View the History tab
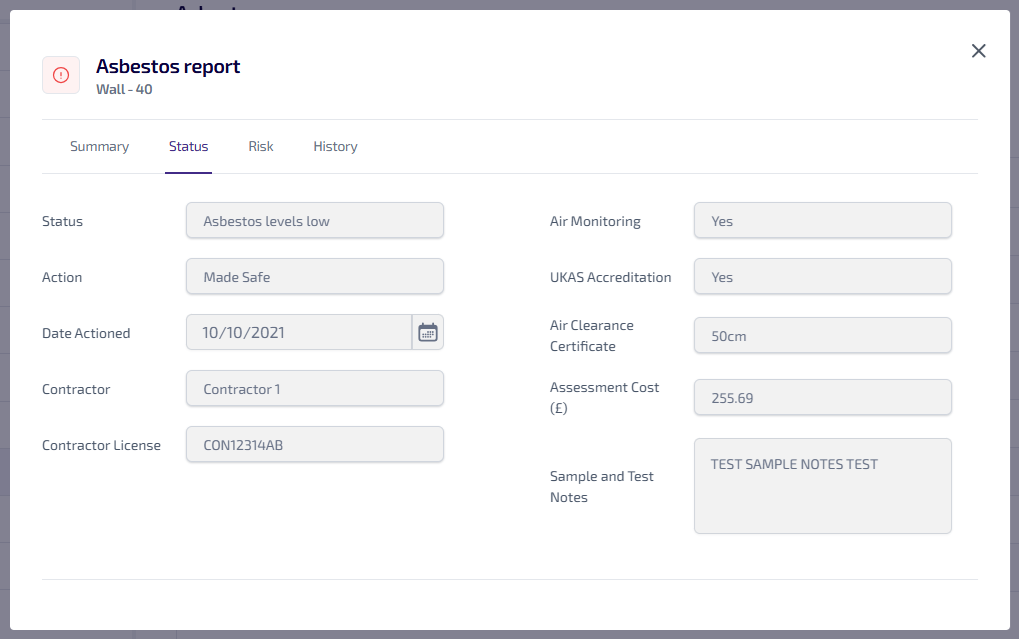Screen dimensions: 1019x639 coord(335,146)
